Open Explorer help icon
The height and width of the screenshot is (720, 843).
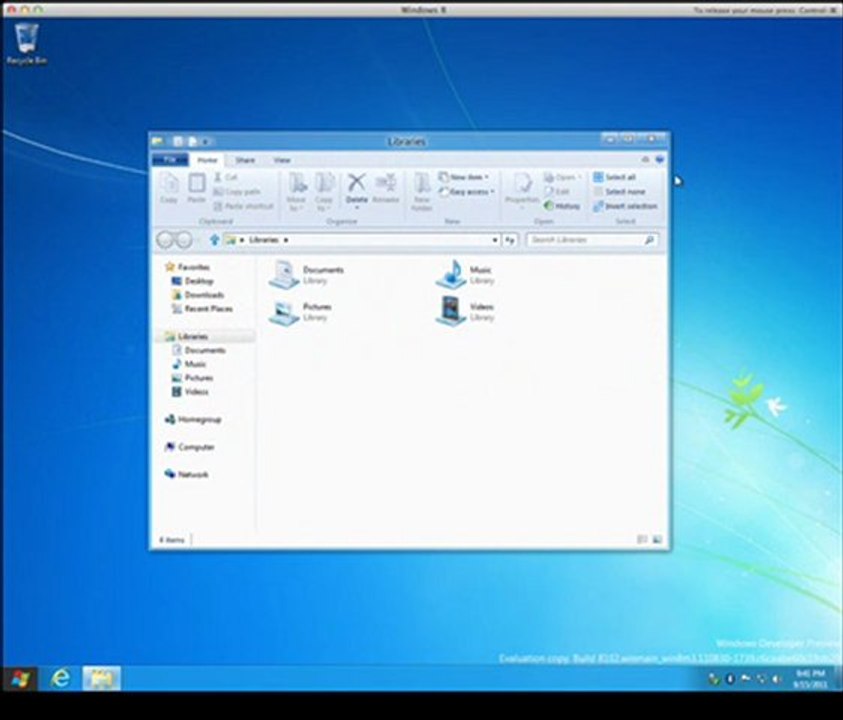pyautogui.click(x=659, y=160)
